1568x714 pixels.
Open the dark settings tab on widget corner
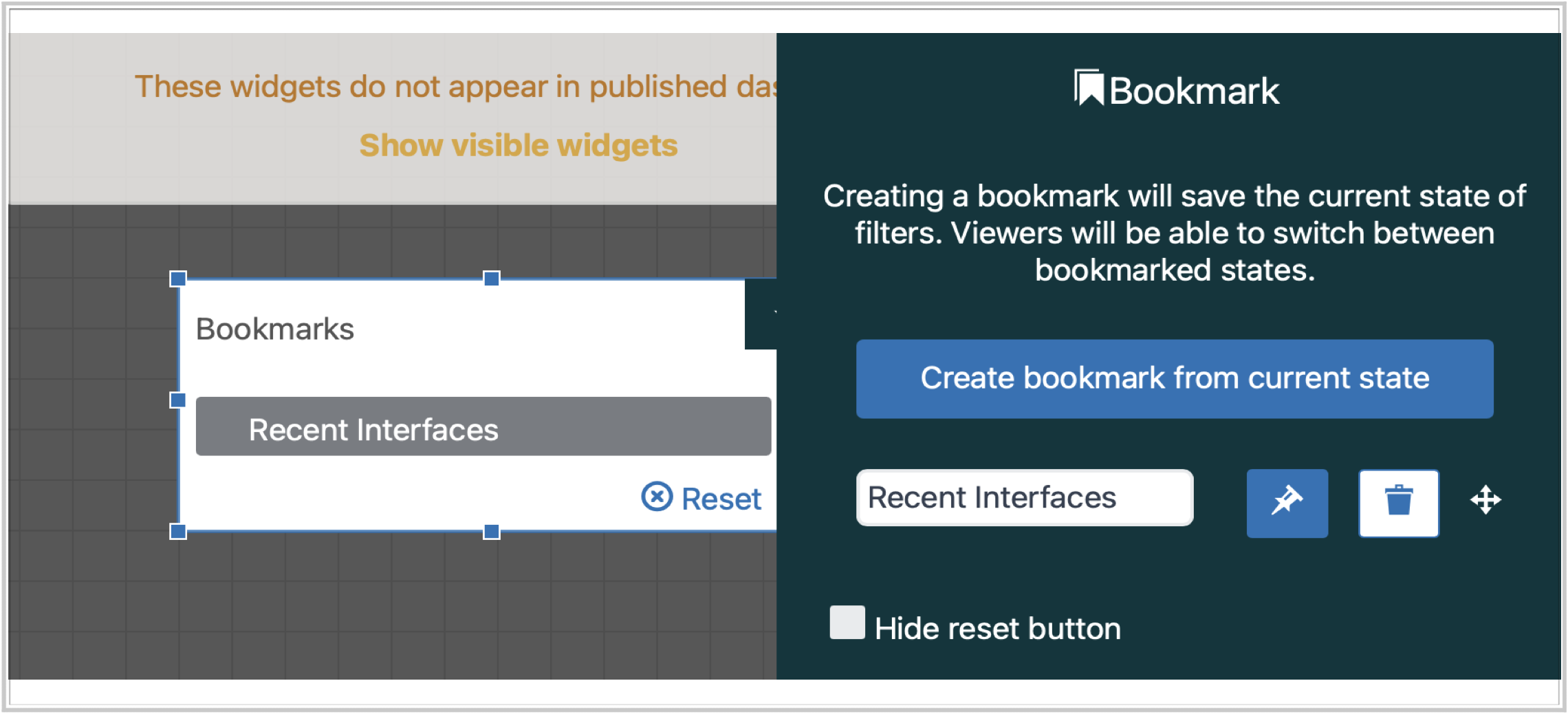coord(761,314)
